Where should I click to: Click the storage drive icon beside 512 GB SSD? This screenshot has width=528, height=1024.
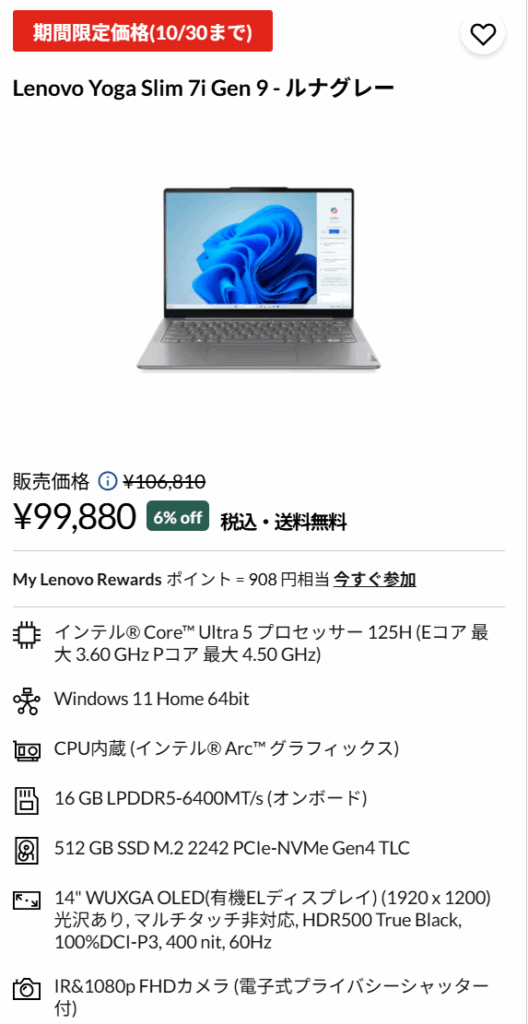point(27,850)
